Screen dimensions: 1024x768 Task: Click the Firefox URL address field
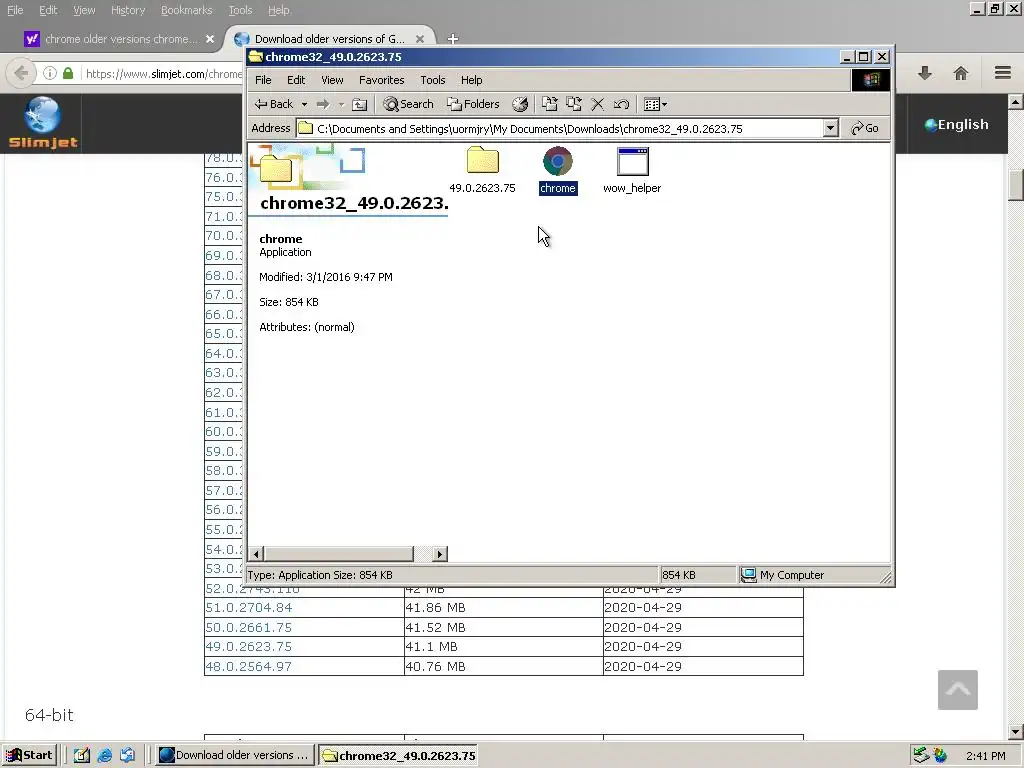(x=163, y=74)
